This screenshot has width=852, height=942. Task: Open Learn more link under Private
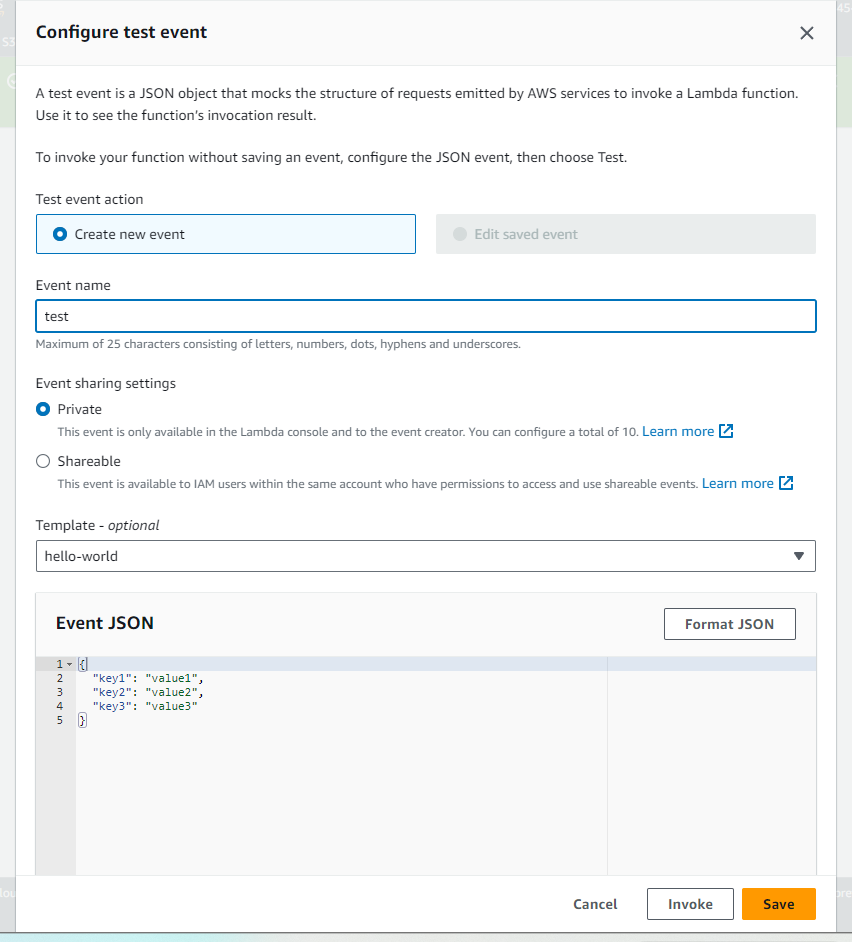pyautogui.click(x=678, y=431)
